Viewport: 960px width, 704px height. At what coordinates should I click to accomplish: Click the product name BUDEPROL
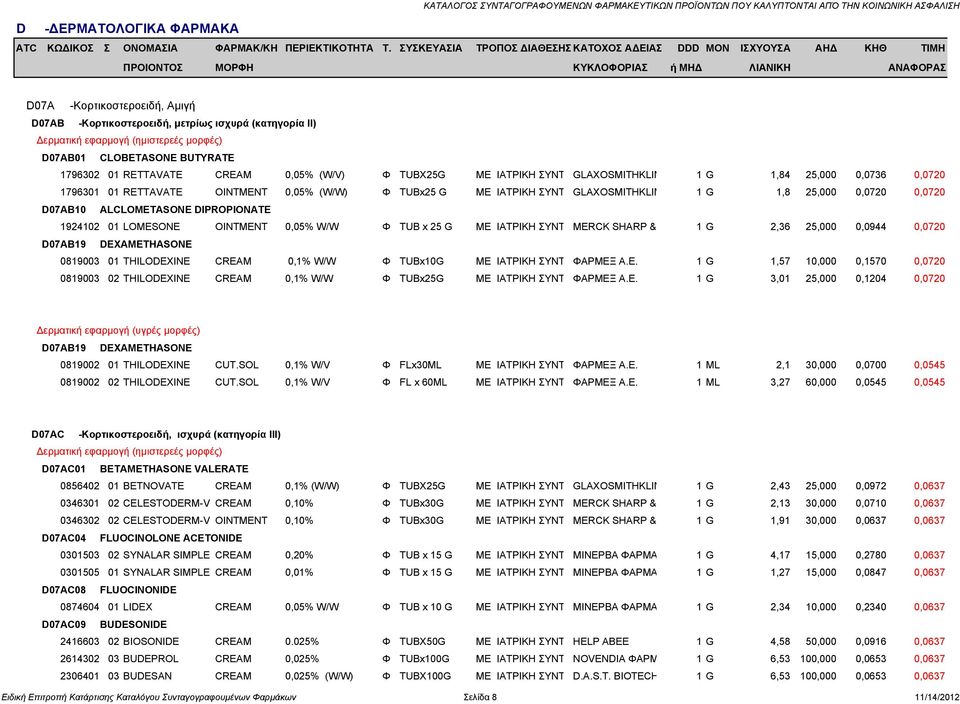[x=151, y=659]
